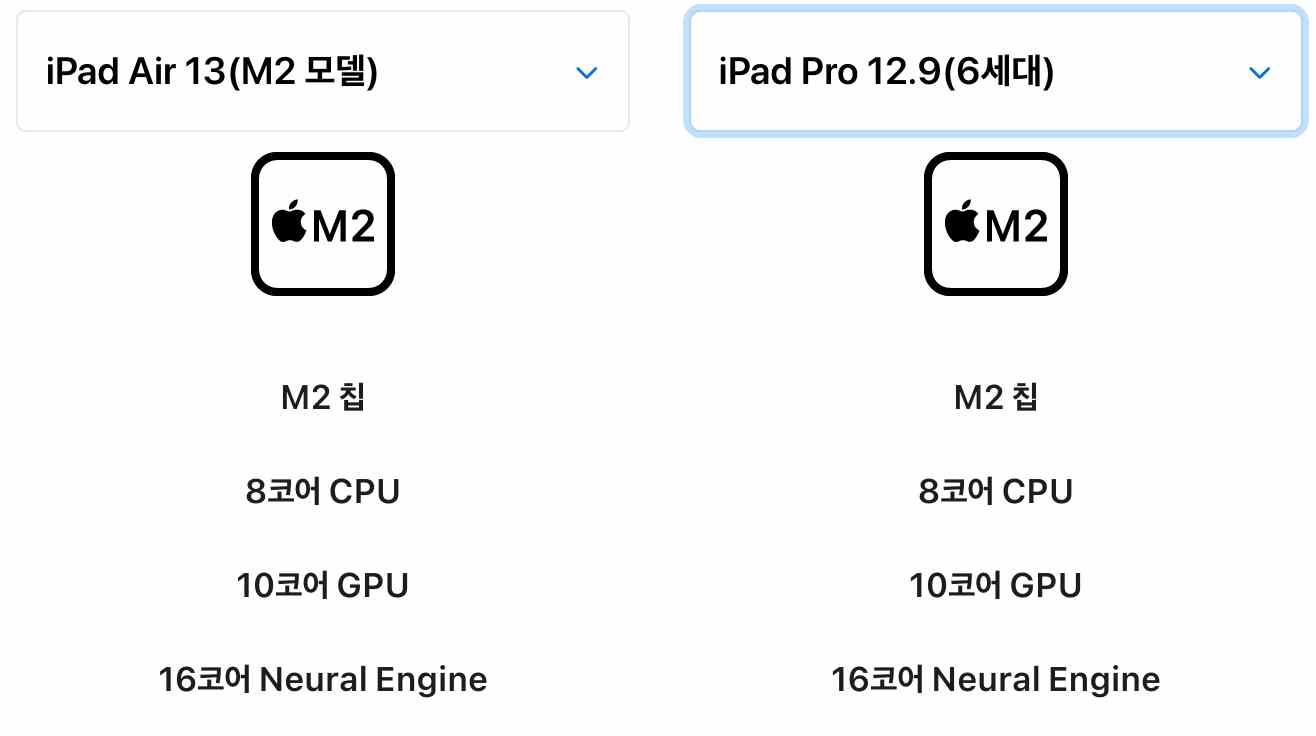Click the 8코어 CPU spec under iPad Air
Screen dimensions: 1316x736
323,491
